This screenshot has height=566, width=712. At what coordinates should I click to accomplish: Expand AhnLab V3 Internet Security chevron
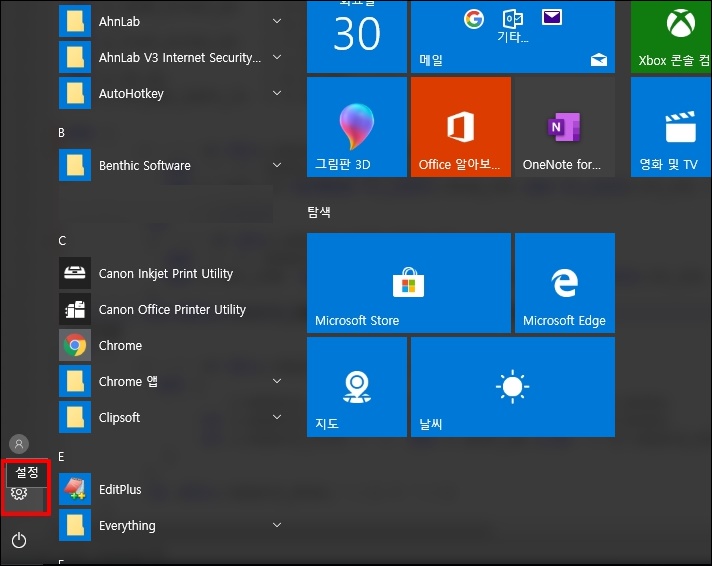(x=277, y=57)
